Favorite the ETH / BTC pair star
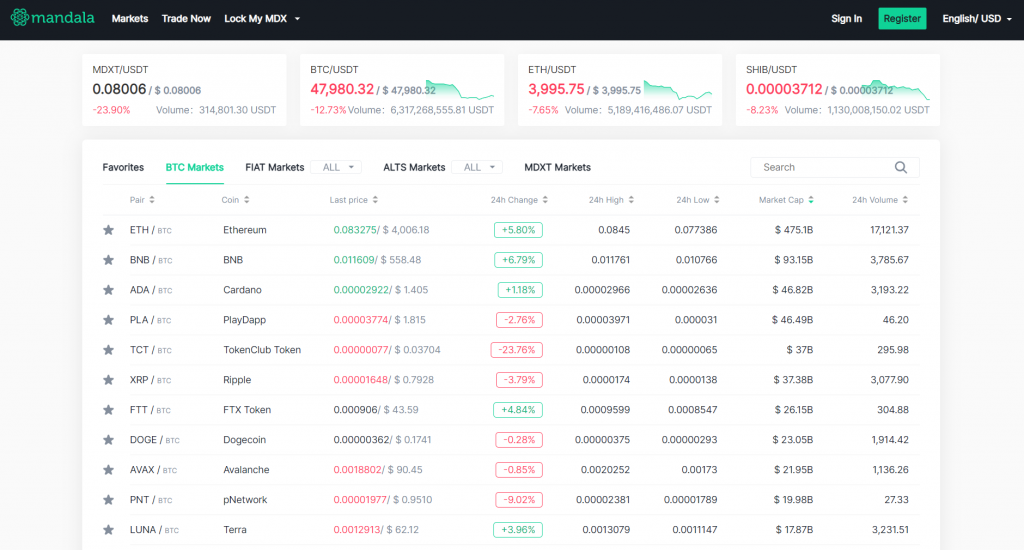 [108, 230]
